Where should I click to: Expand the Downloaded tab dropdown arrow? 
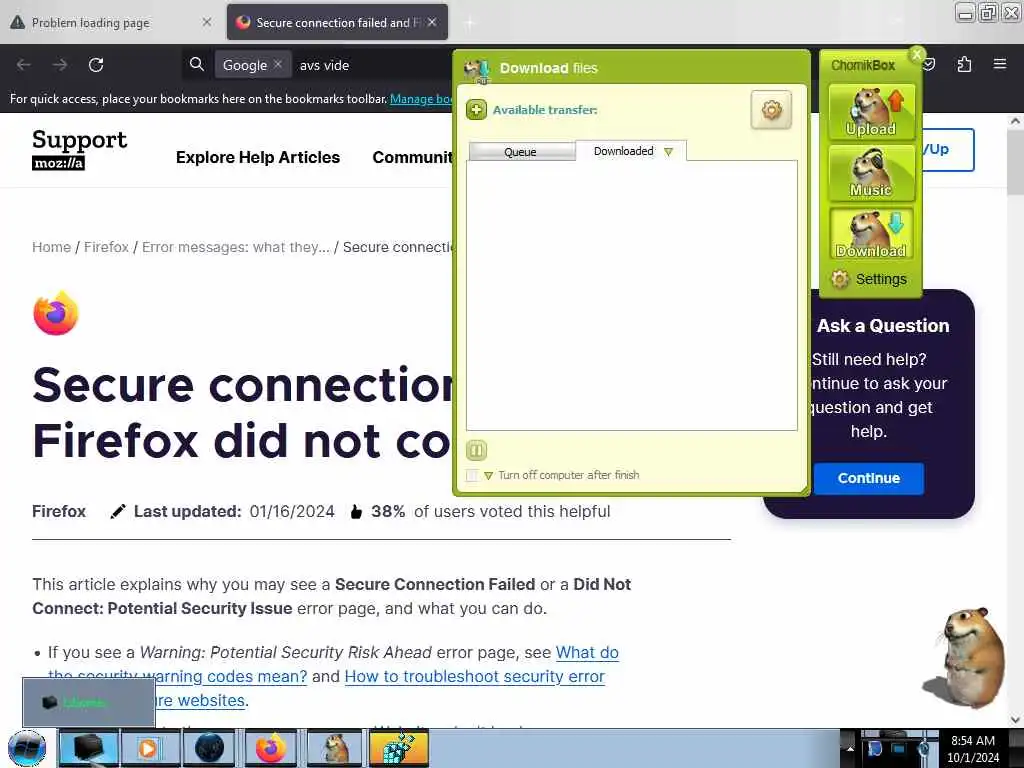tap(668, 152)
